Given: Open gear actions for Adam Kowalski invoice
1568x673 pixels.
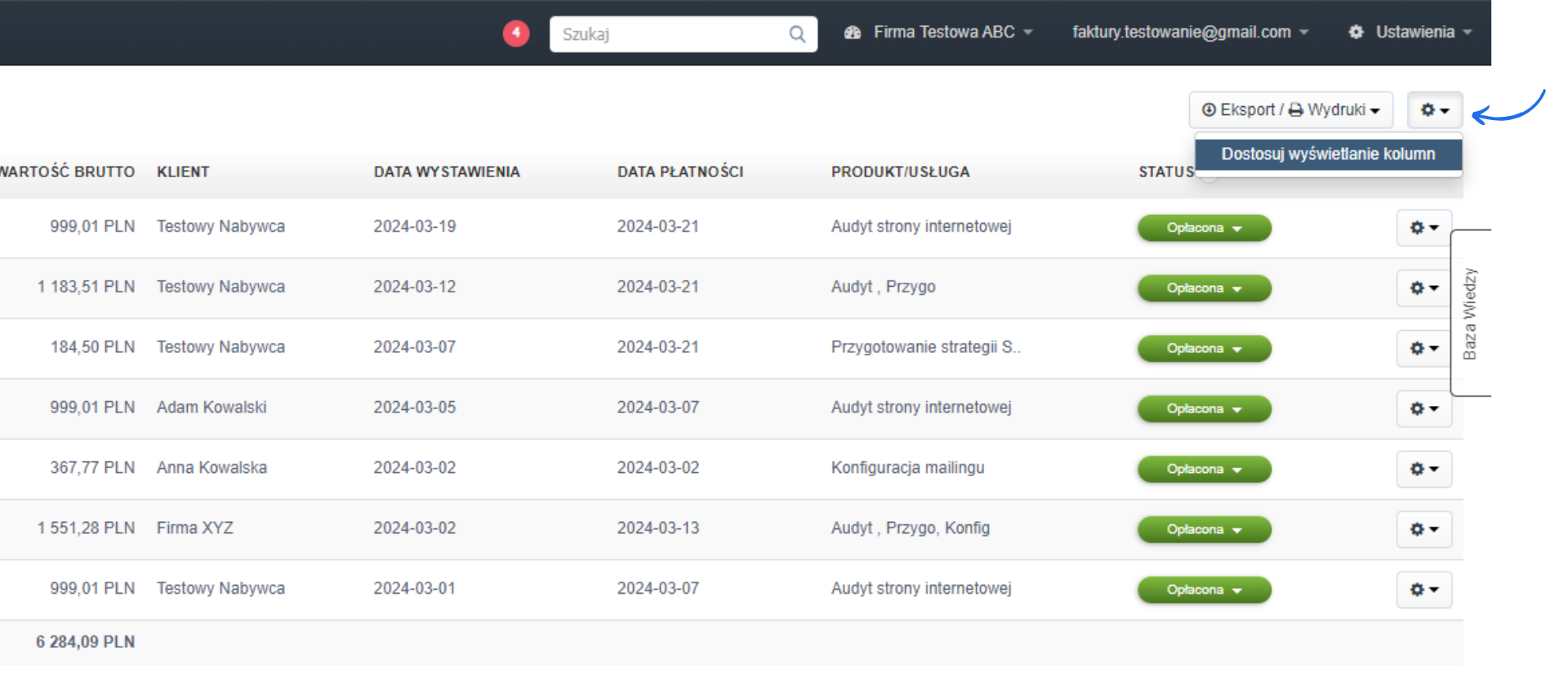Looking at the screenshot, I should click(1423, 409).
